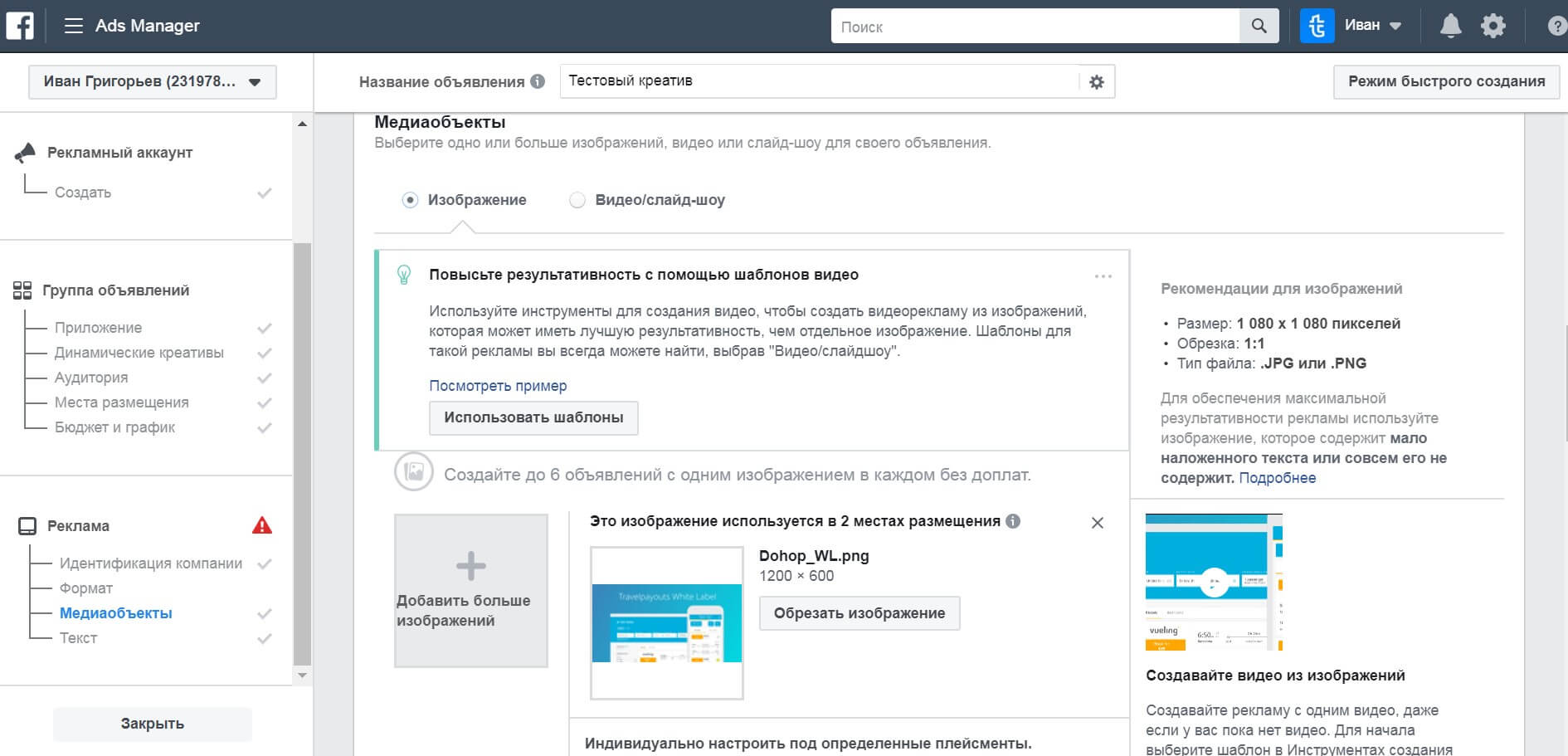Click the Dohop_WL.png image thumbnail

[x=667, y=623]
